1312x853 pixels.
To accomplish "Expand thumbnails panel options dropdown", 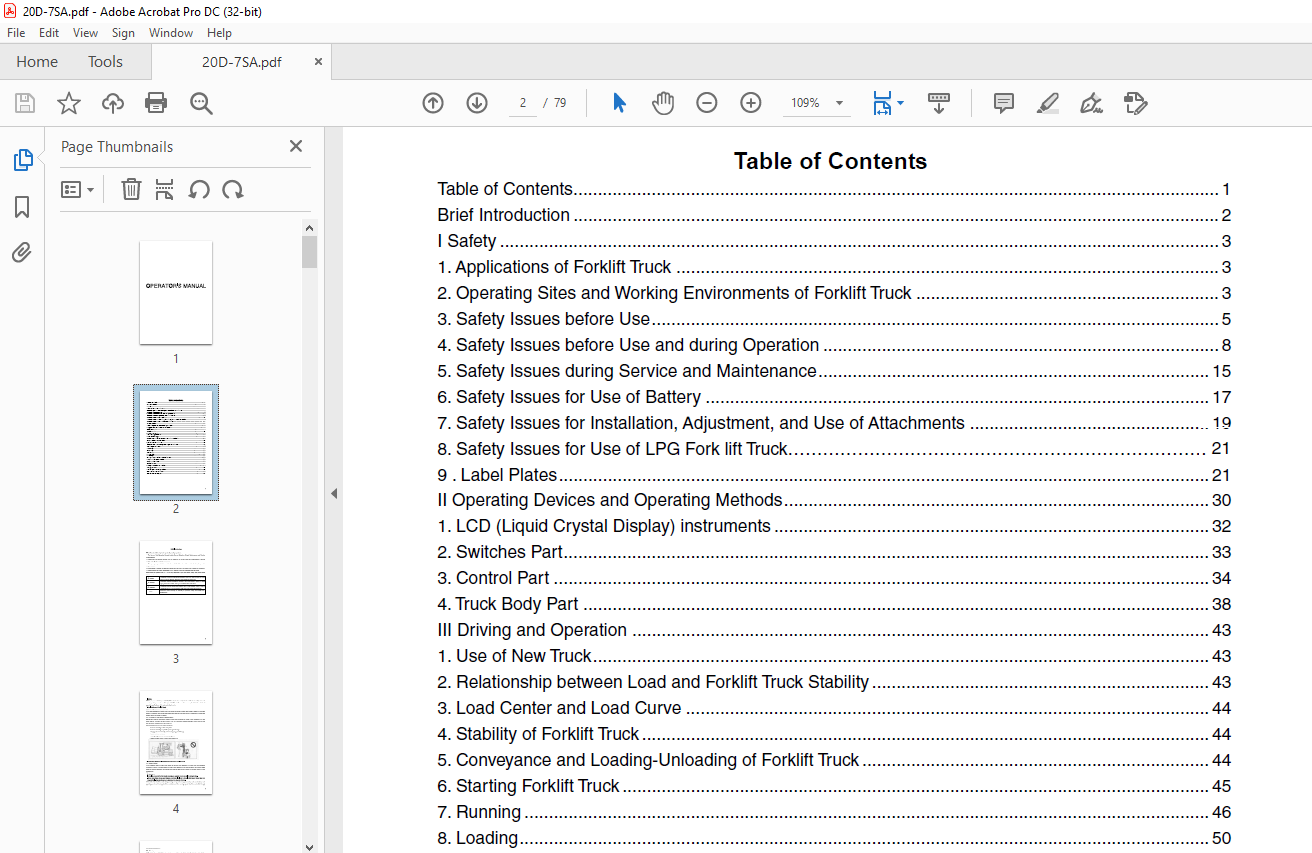I will (x=77, y=189).
